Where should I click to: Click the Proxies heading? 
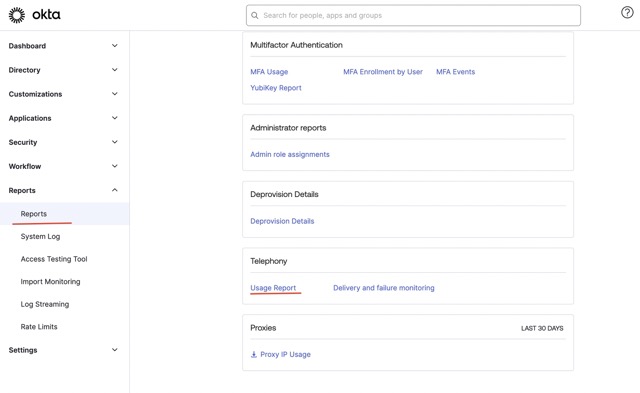(x=263, y=328)
